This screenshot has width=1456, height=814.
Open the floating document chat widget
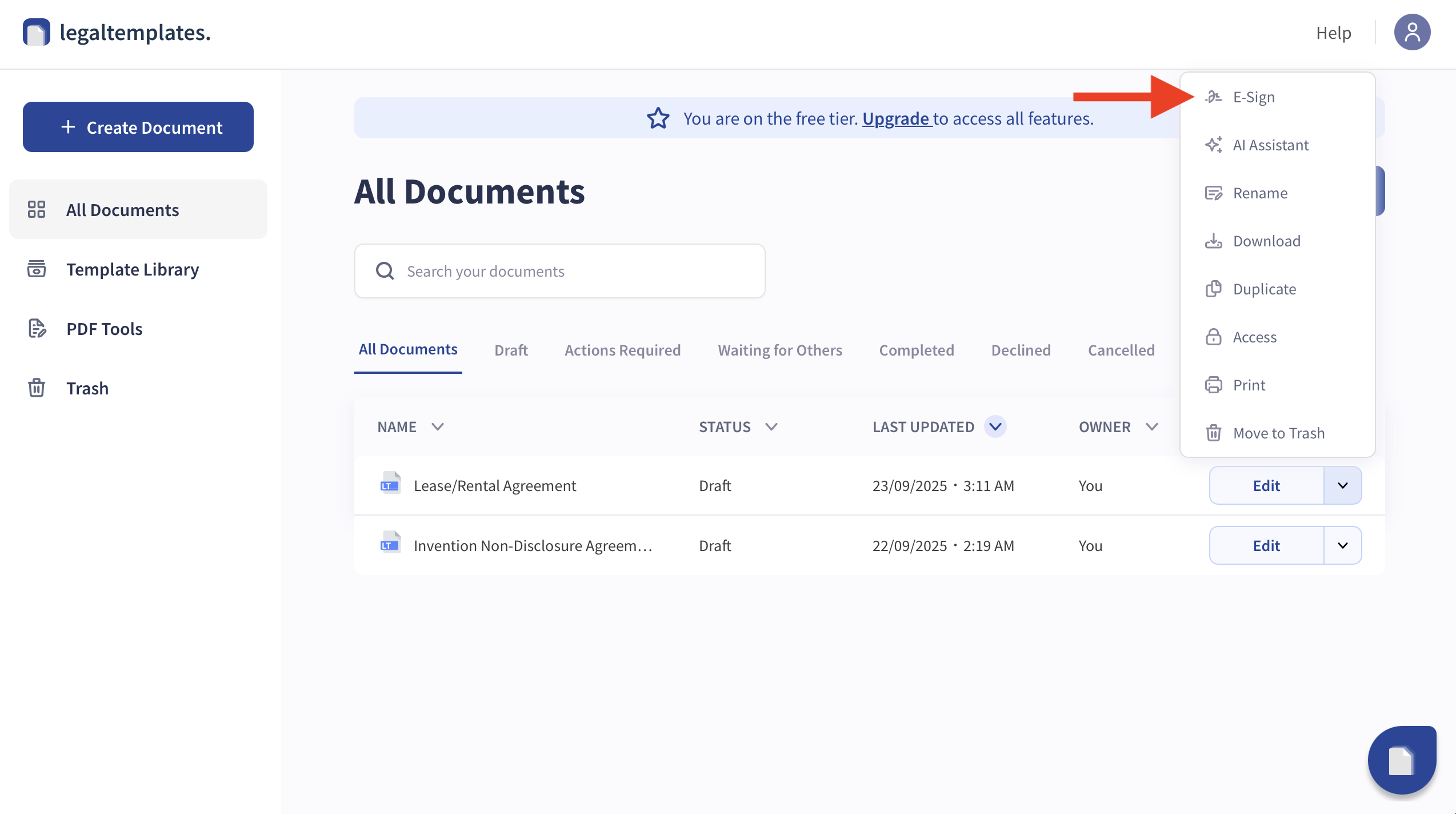(x=1401, y=760)
